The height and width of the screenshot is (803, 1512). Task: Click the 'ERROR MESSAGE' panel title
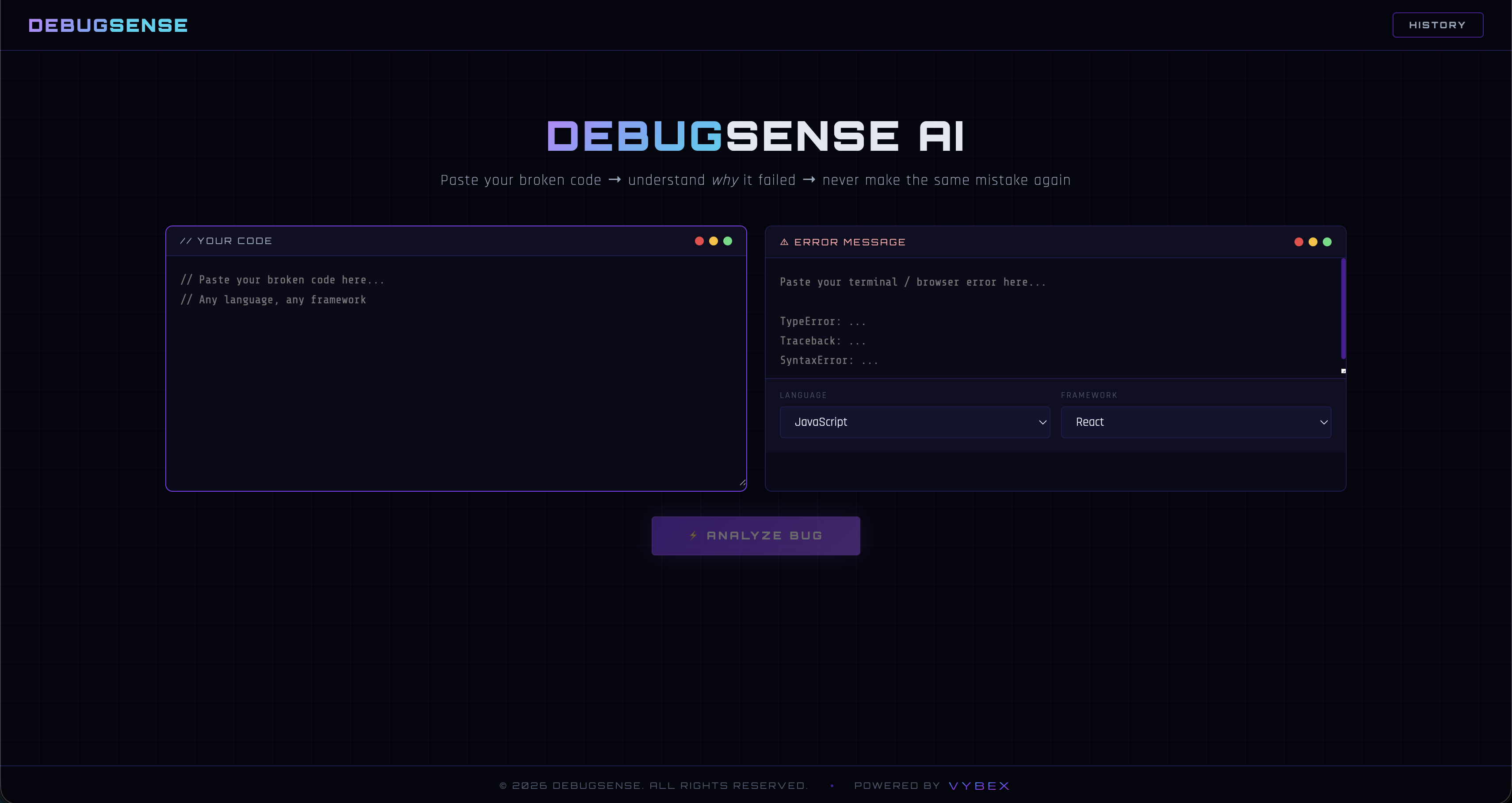849,242
